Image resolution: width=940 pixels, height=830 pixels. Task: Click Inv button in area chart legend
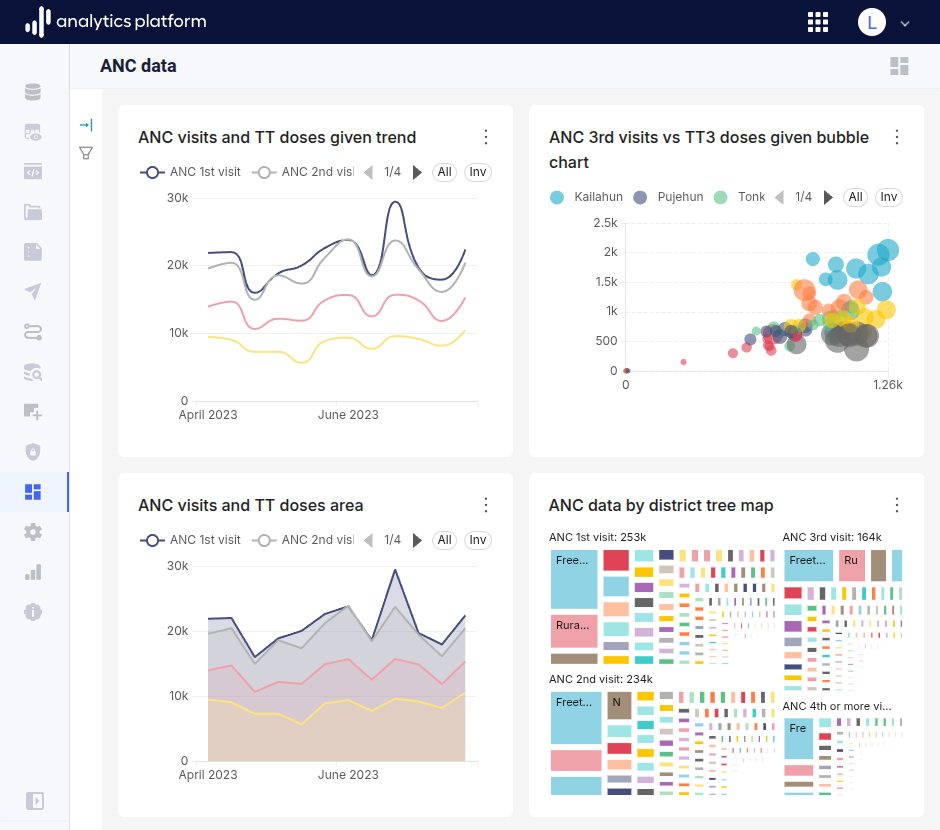pos(478,540)
